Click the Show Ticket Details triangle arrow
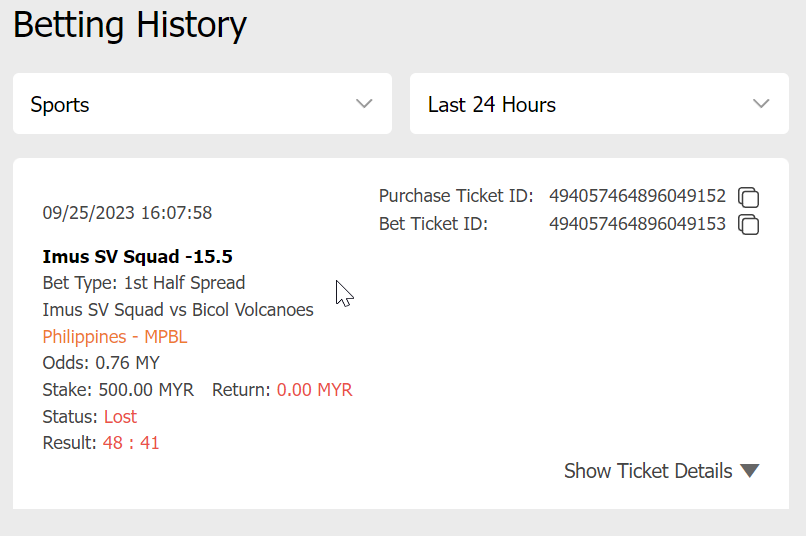This screenshot has height=536, width=806. (x=750, y=471)
